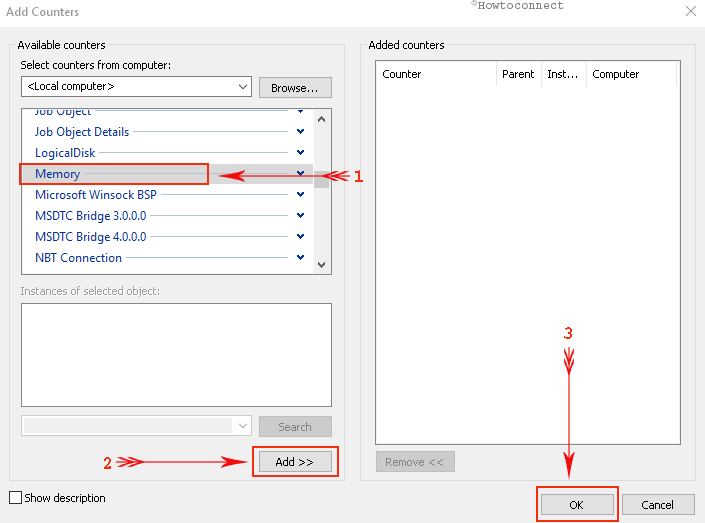The width and height of the screenshot is (705, 523).
Task: Click the counter list scrollbar thumb
Action: coord(321,179)
